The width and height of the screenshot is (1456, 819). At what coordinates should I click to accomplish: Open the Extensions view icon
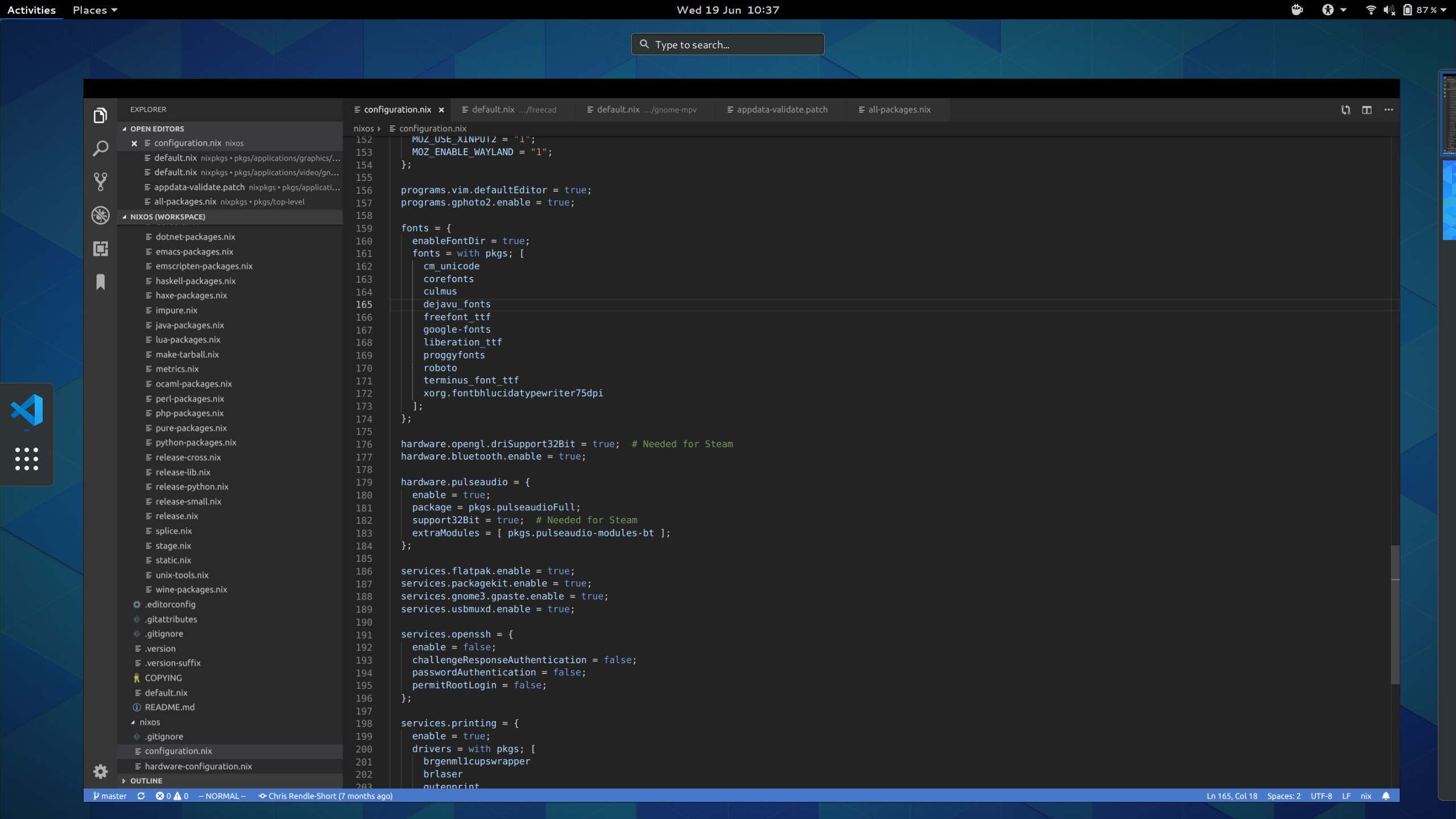[x=100, y=249]
